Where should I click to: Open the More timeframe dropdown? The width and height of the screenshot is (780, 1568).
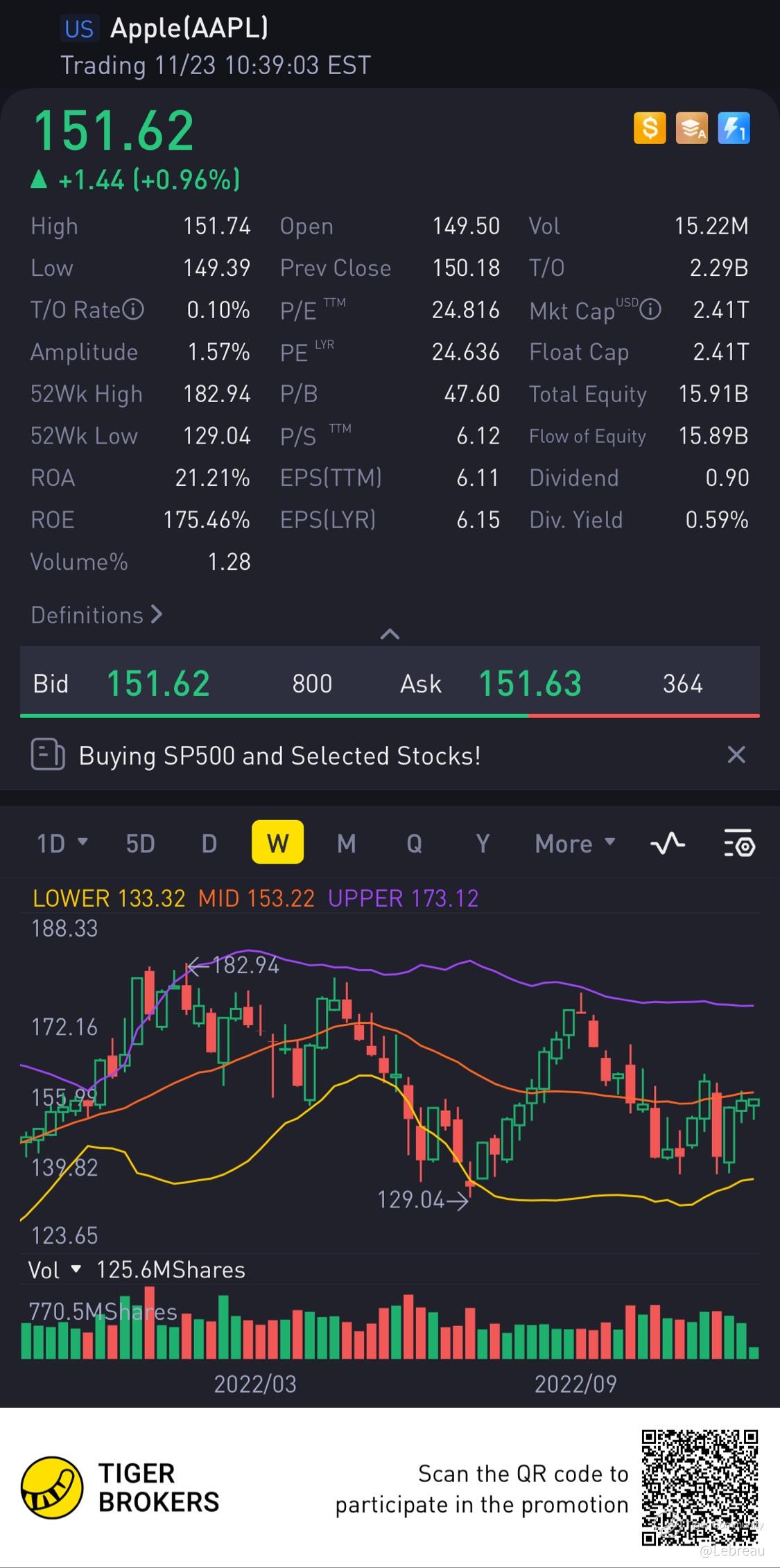click(x=575, y=844)
